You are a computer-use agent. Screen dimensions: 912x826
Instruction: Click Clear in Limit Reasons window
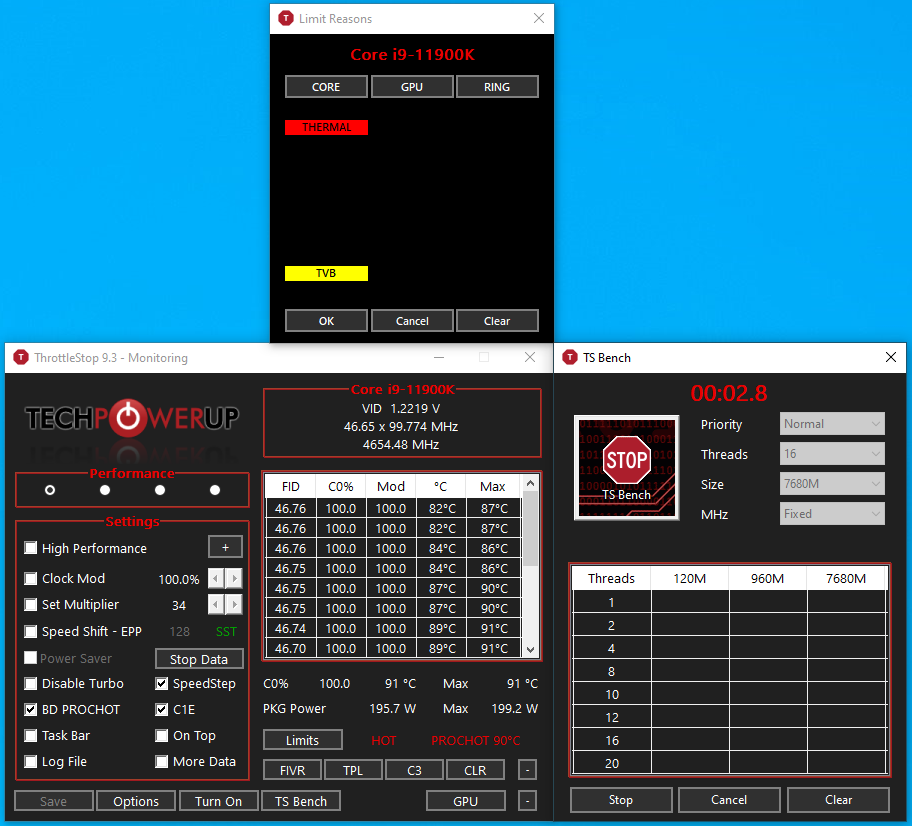[497, 321]
